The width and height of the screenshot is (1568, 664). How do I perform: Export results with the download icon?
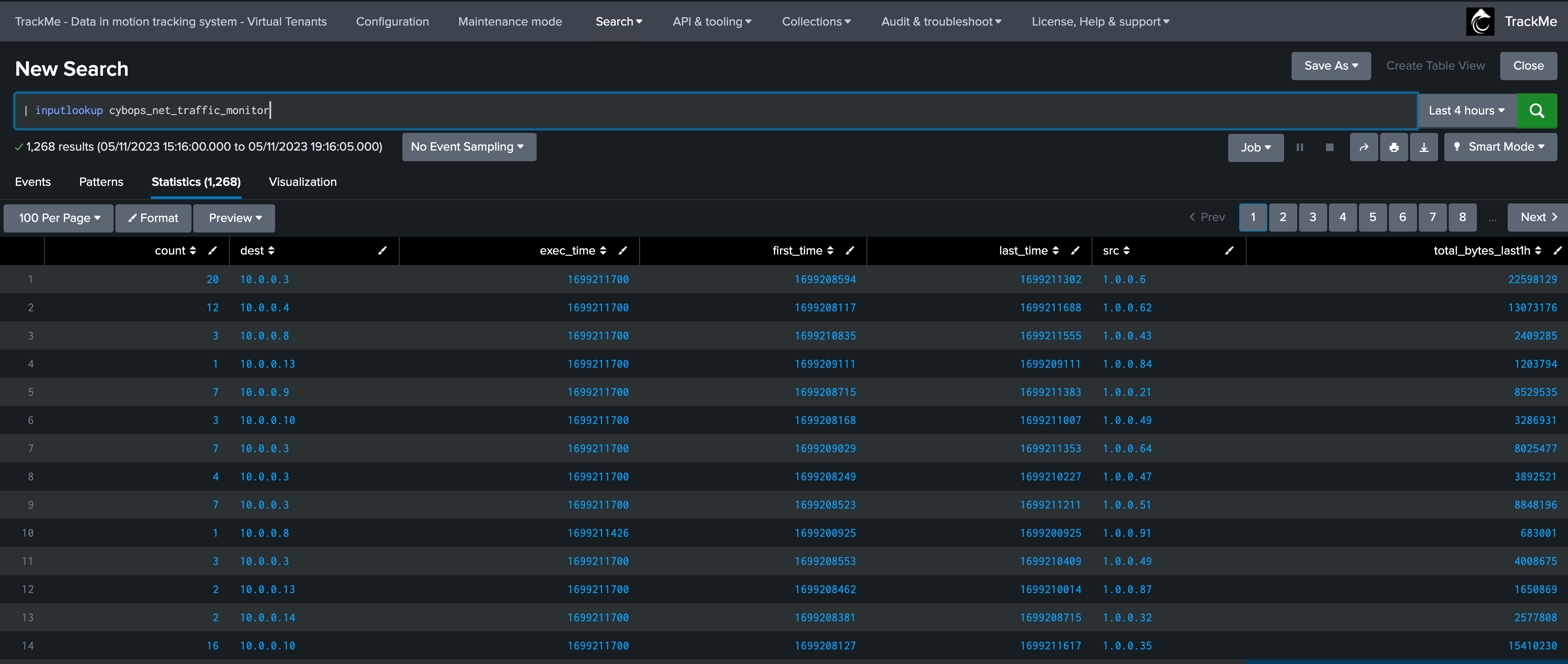1424,147
